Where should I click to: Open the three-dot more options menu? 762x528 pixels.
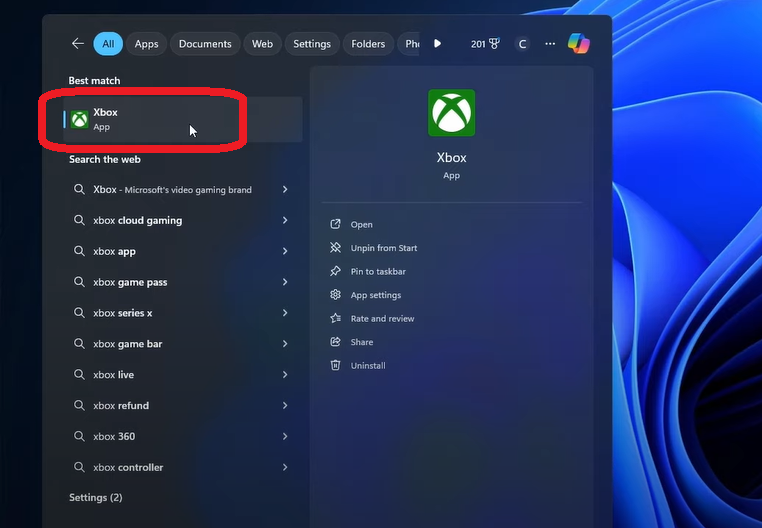pos(550,44)
